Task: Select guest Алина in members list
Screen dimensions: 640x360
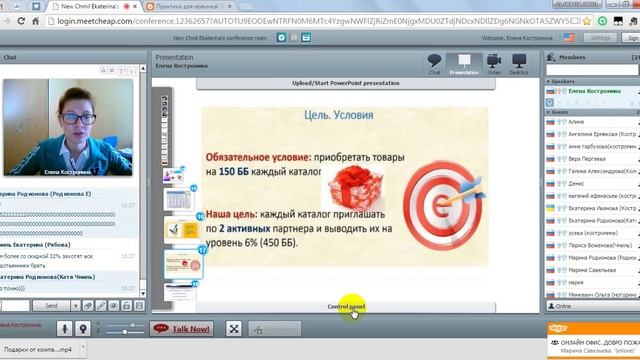Action: point(576,122)
